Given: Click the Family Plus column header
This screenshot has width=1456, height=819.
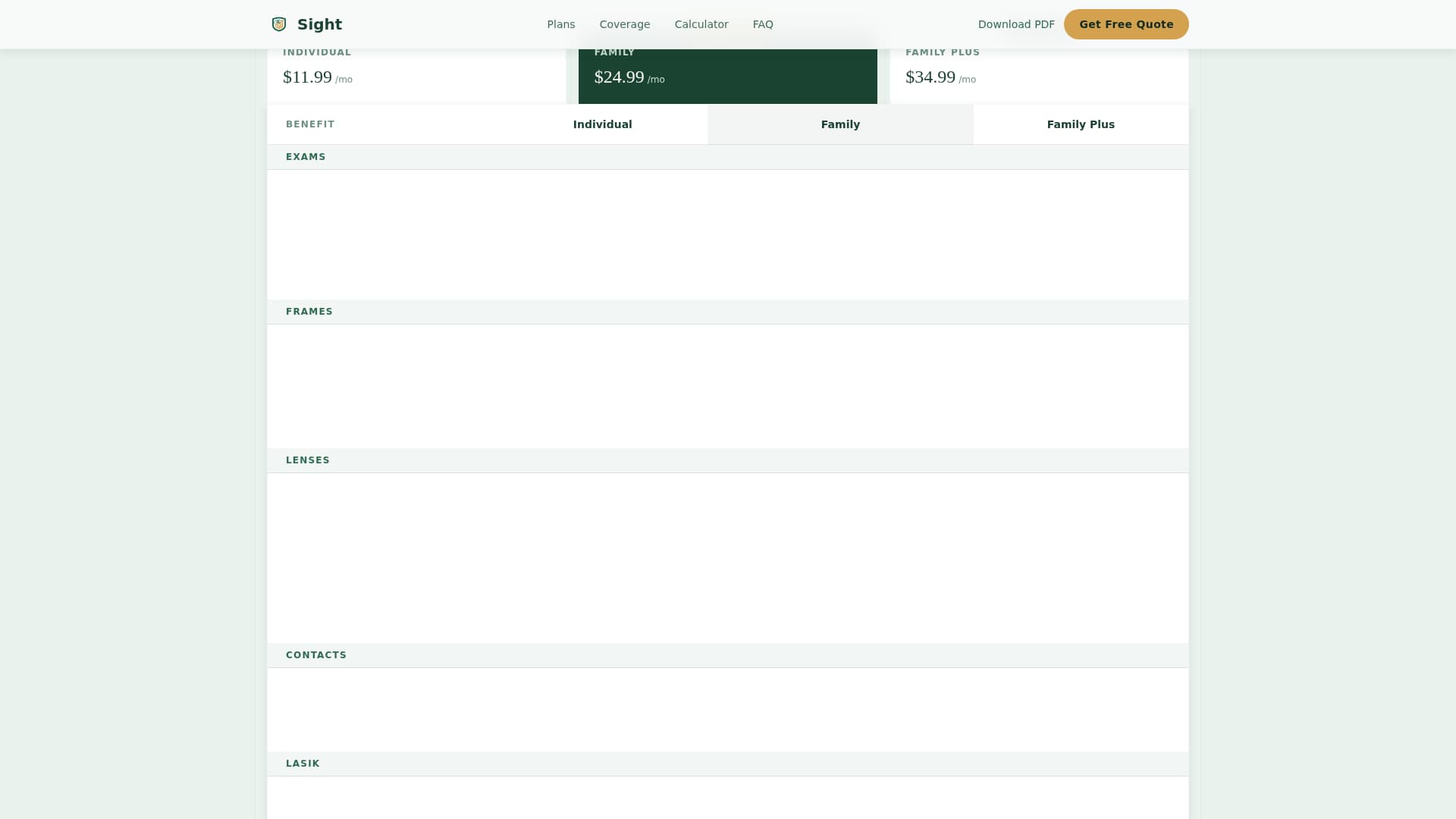Looking at the screenshot, I should pyautogui.click(x=1081, y=124).
